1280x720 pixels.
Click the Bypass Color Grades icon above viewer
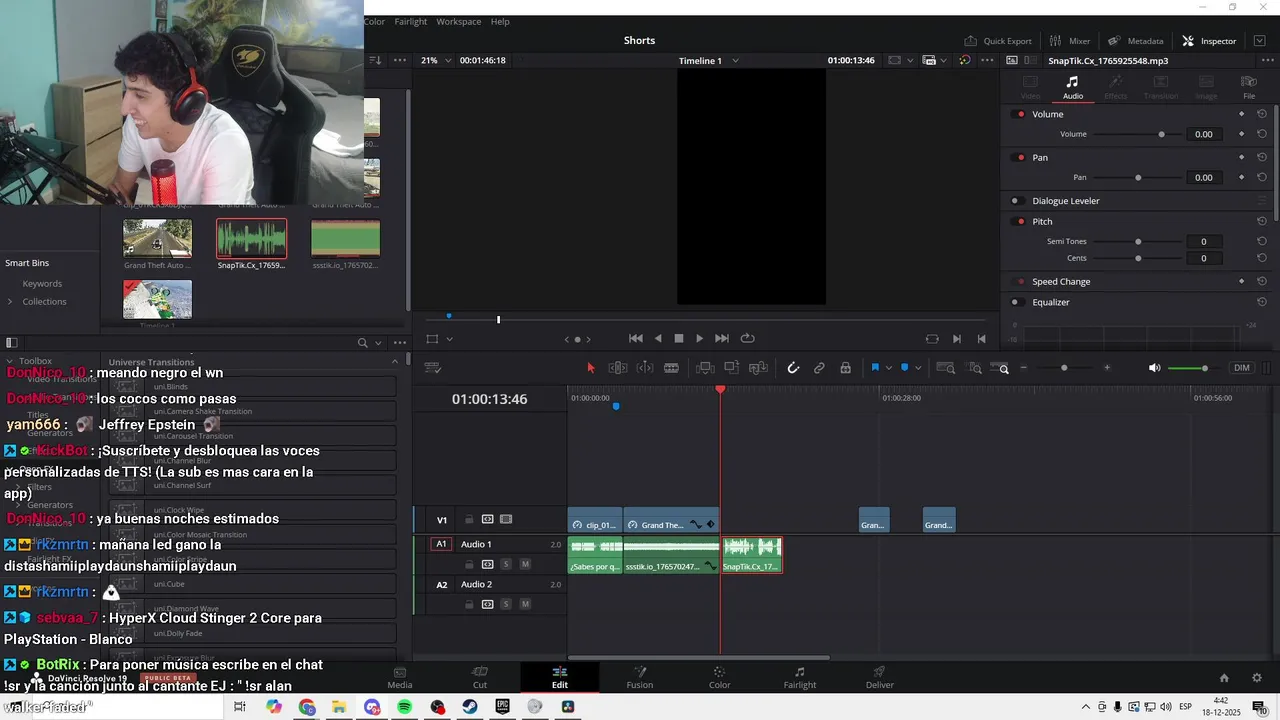(965, 60)
